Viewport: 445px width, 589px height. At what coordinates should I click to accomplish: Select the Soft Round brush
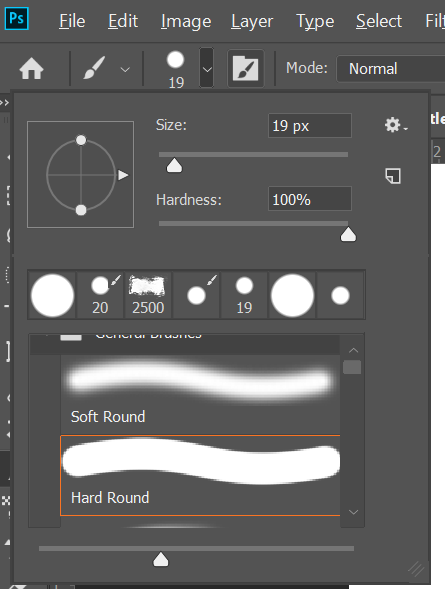point(200,394)
